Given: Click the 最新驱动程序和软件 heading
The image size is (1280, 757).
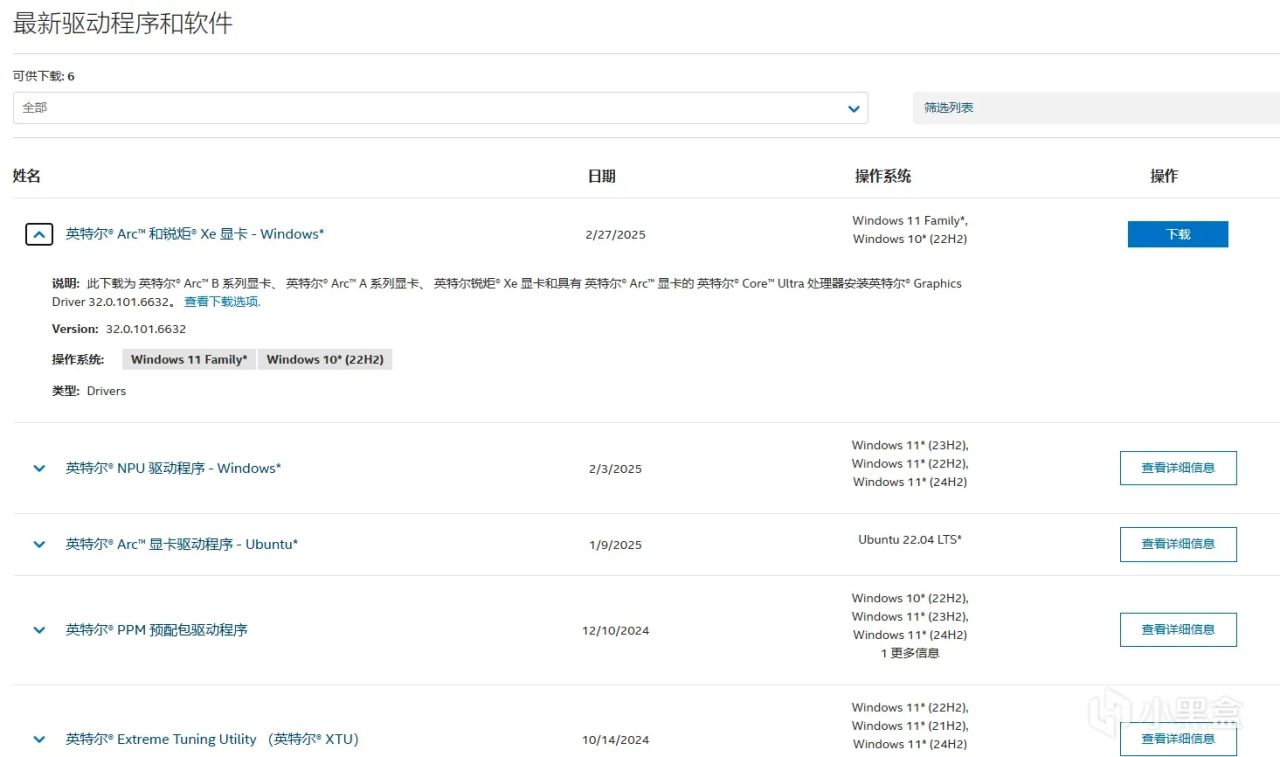Looking at the screenshot, I should [x=123, y=23].
